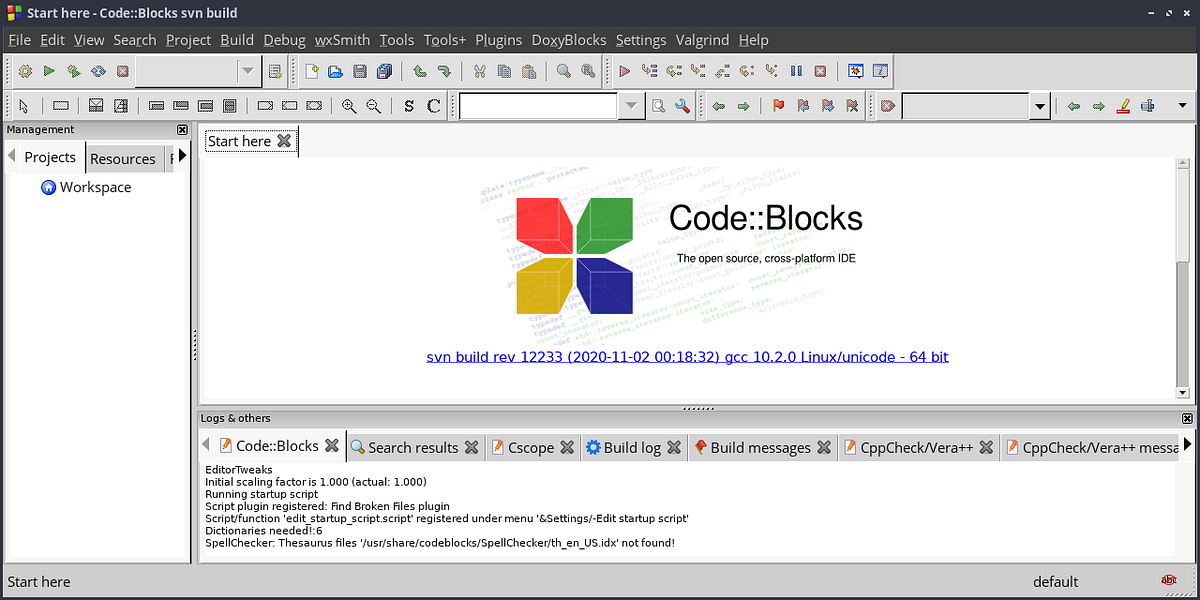1200x600 pixels.
Task: Click the Zoom out magnifier icon
Action: (373, 106)
